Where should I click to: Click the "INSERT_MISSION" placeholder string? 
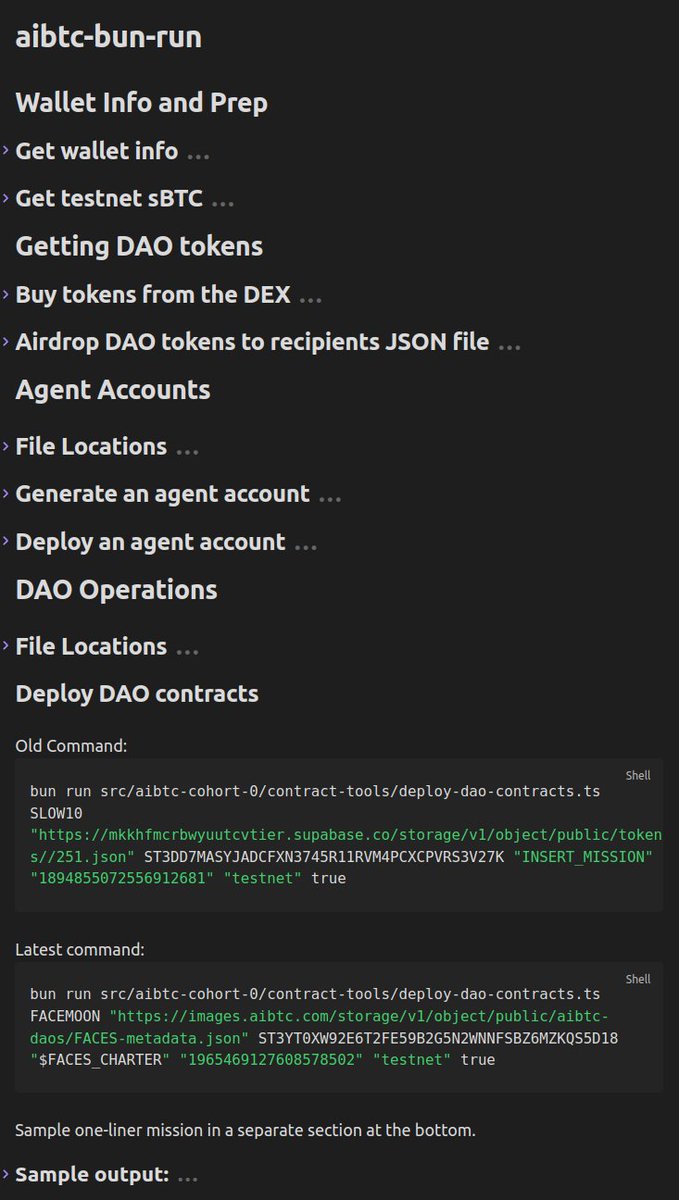[x=582, y=856]
